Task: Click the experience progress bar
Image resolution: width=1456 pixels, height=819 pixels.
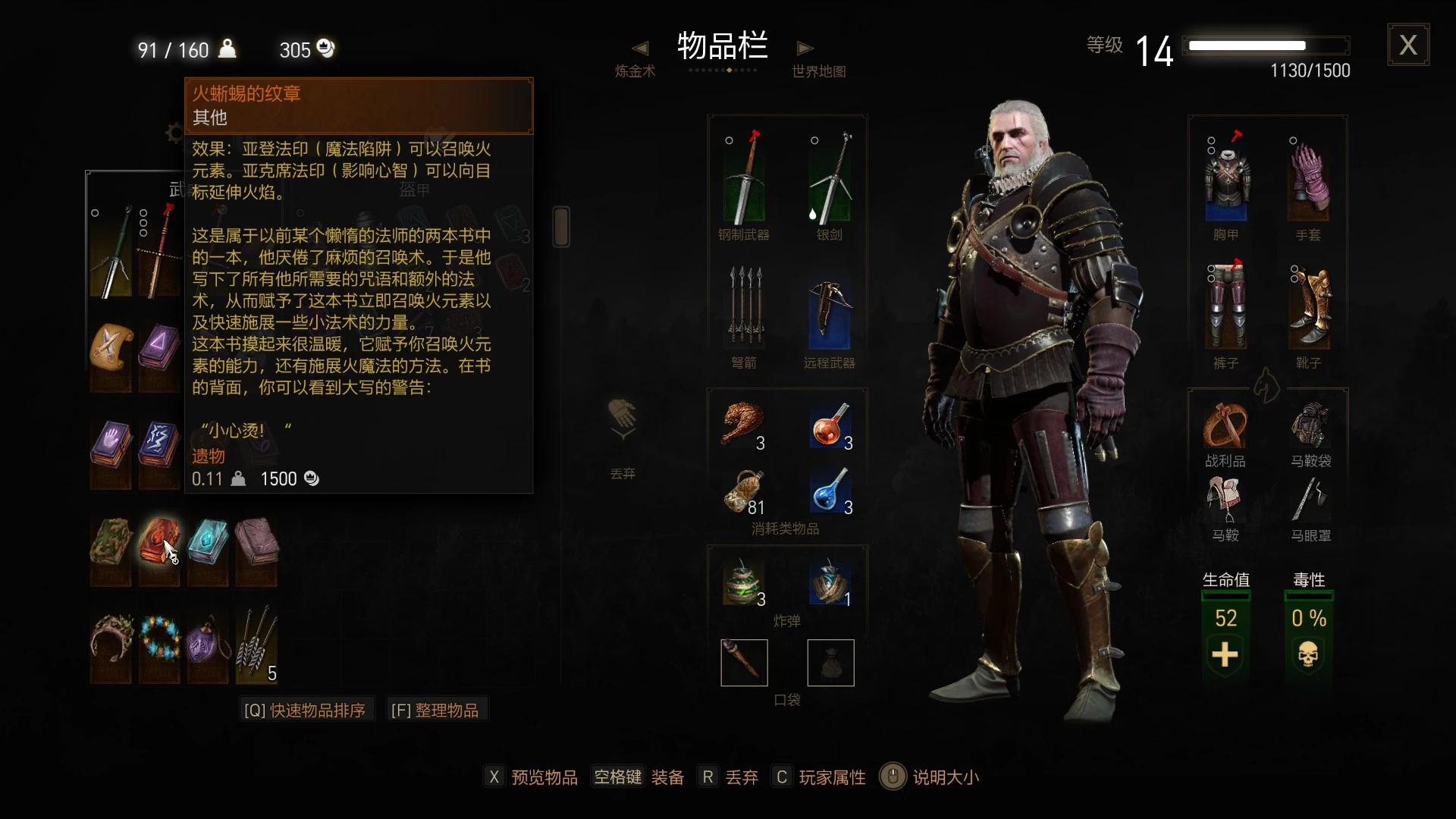Action: [1268, 45]
